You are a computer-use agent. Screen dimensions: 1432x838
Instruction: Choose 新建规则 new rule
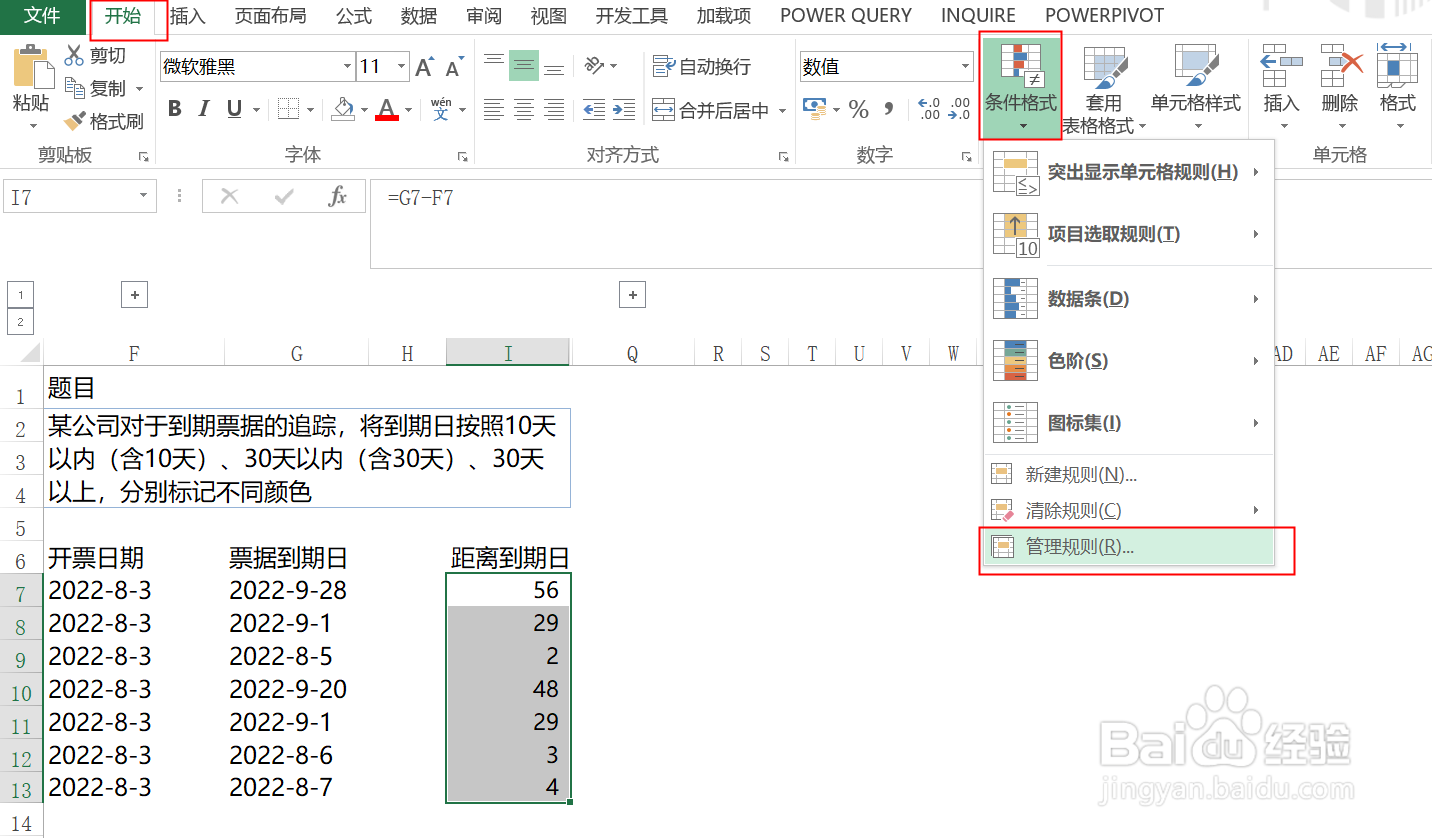pyautogui.click(x=1128, y=475)
